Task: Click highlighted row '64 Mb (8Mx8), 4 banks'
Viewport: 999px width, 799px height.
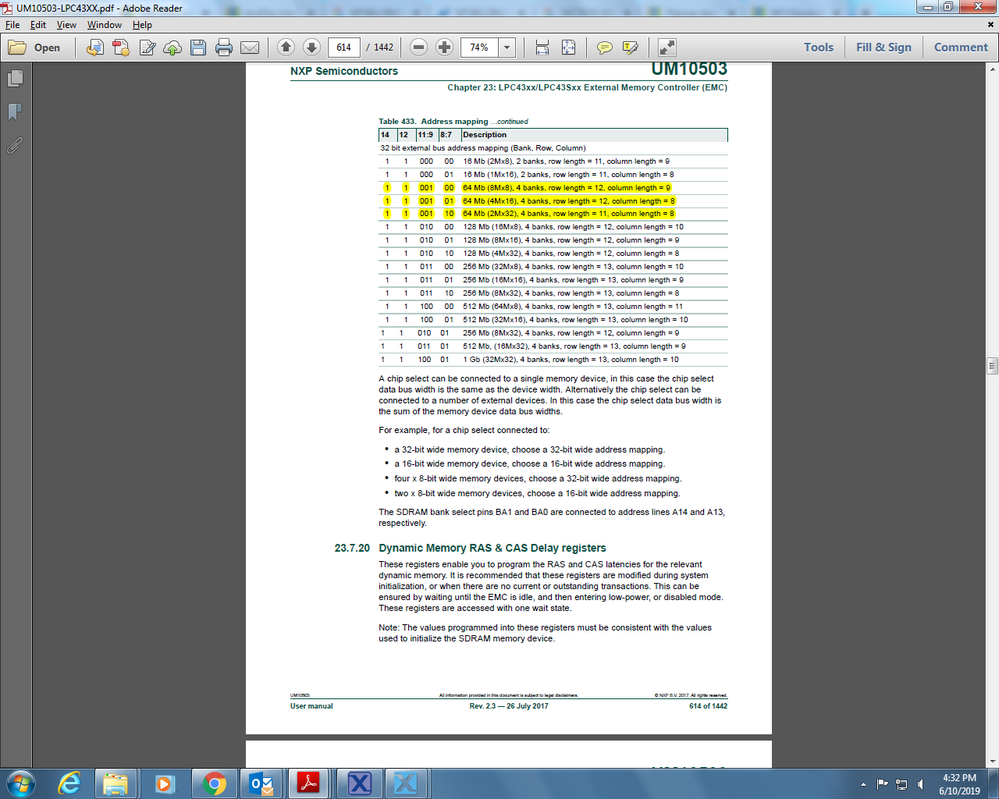Action: point(553,188)
